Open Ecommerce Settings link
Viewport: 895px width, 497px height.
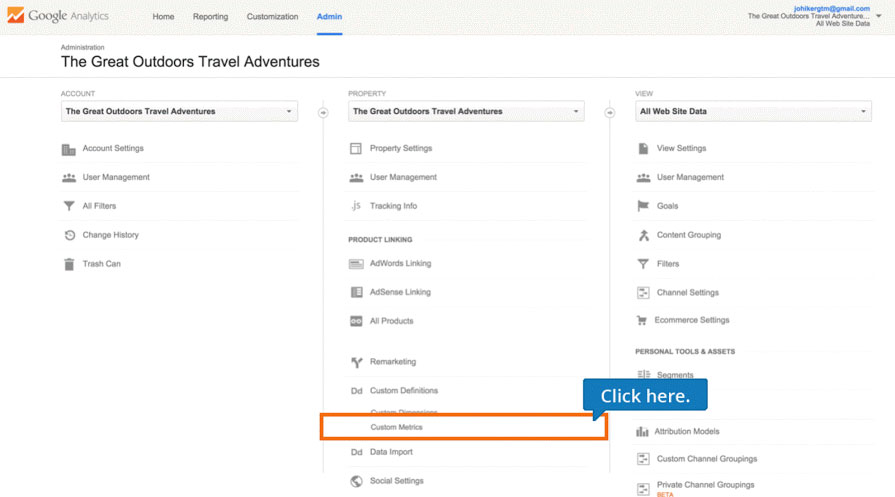(x=692, y=320)
